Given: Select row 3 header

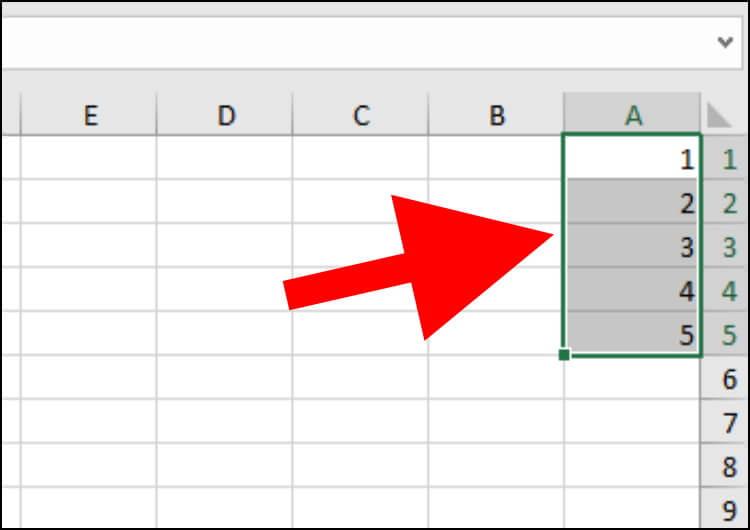Looking at the screenshot, I should click(727, 246).
